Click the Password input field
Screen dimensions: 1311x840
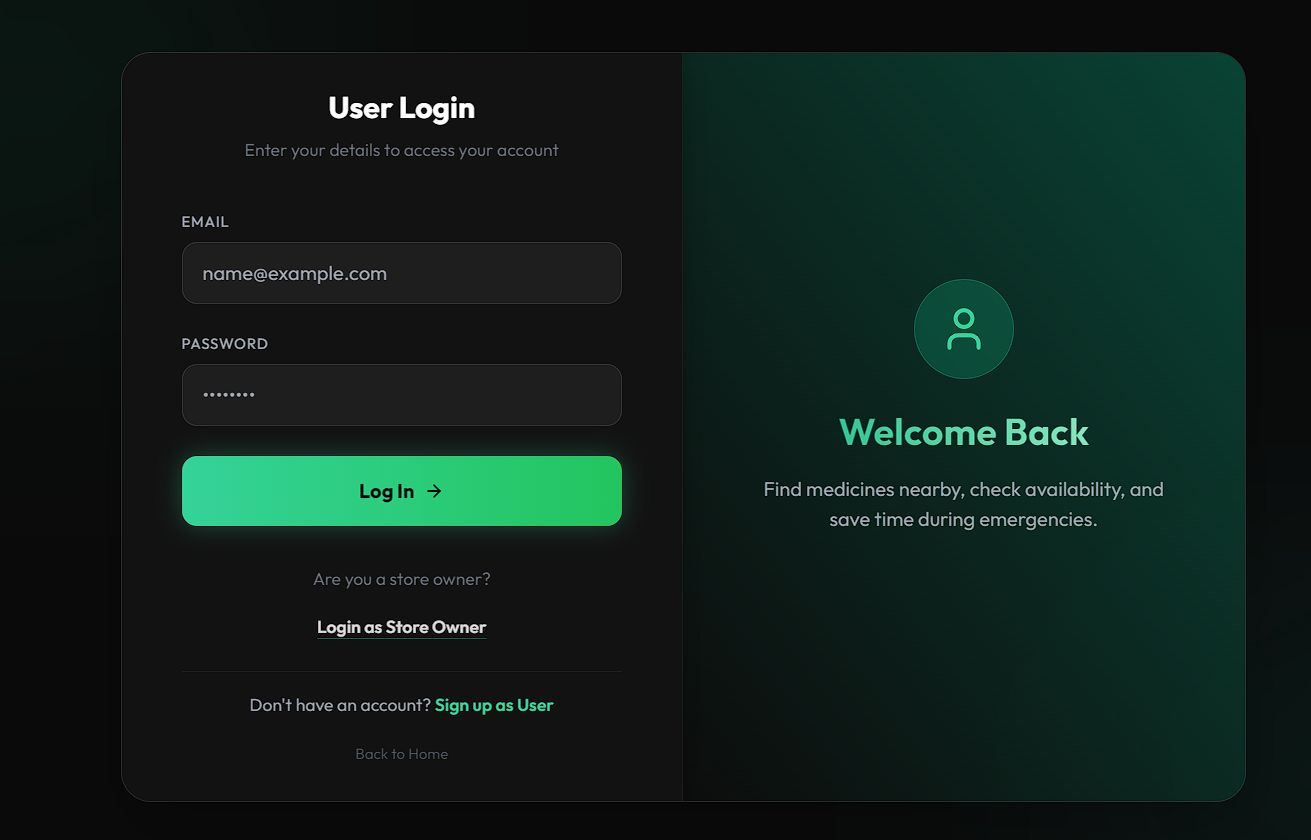[x=401, y=395]
